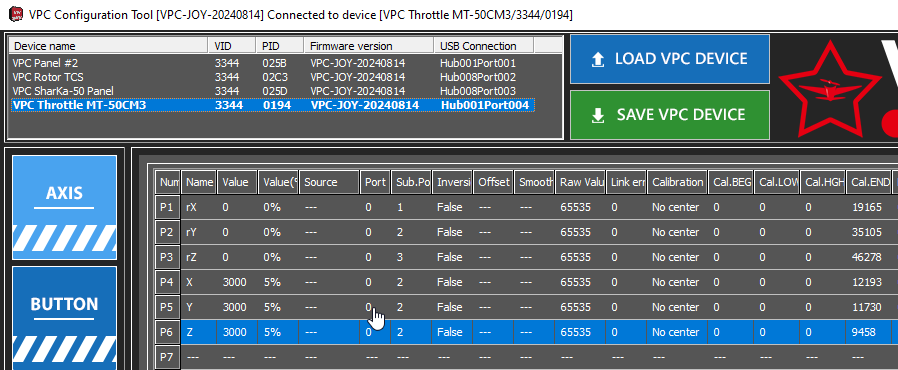Image resolution: width=898 pixels, height=370 pixels.
Task: Click the VPC Configuration Tool title bar icon
Action: [15, 14]
